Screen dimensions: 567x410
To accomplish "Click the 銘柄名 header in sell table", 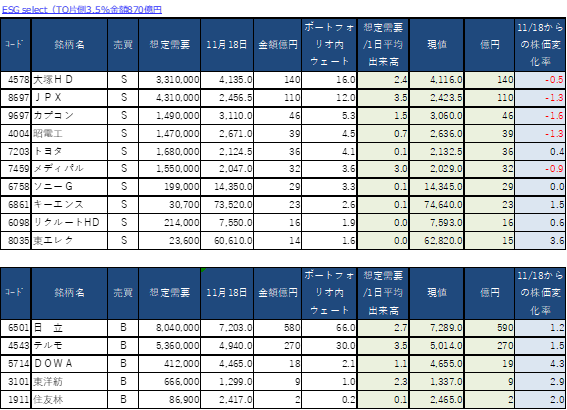I will tap(69, 45).
